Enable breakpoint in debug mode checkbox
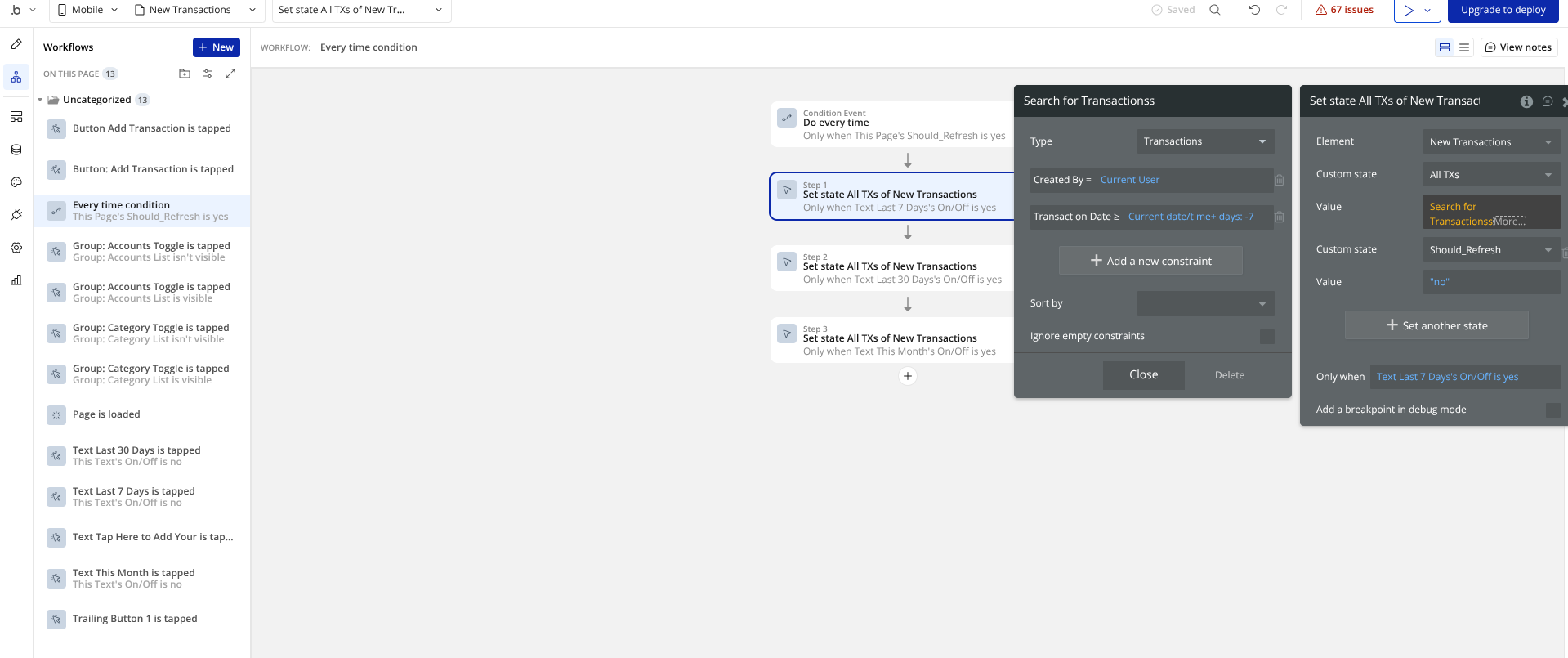1568x658 pixels. (1553, 410)
